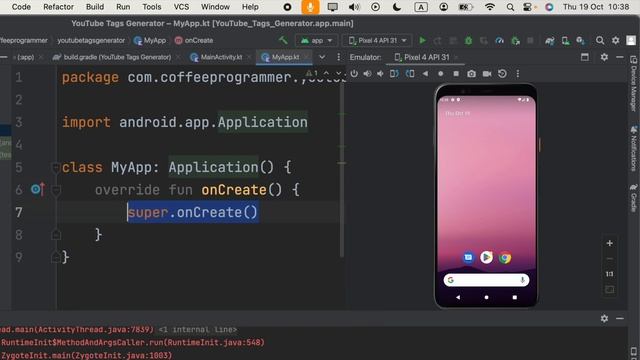
Task: Tap the Messages app icon in emulator
Action: point(468,257)
